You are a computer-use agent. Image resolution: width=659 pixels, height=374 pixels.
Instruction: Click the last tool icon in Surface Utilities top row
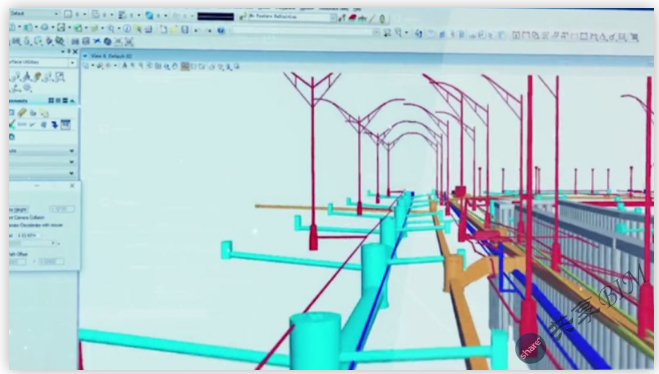tap(60, 77)
